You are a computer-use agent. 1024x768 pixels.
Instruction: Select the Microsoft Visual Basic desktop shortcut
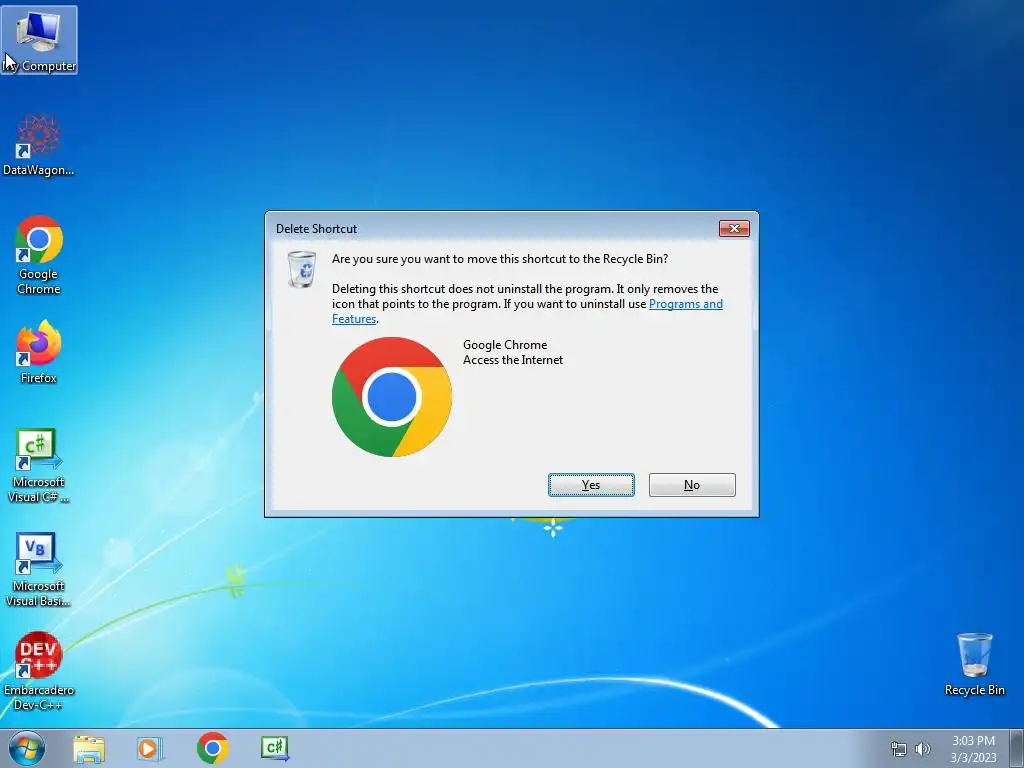[x=39, y=570]
